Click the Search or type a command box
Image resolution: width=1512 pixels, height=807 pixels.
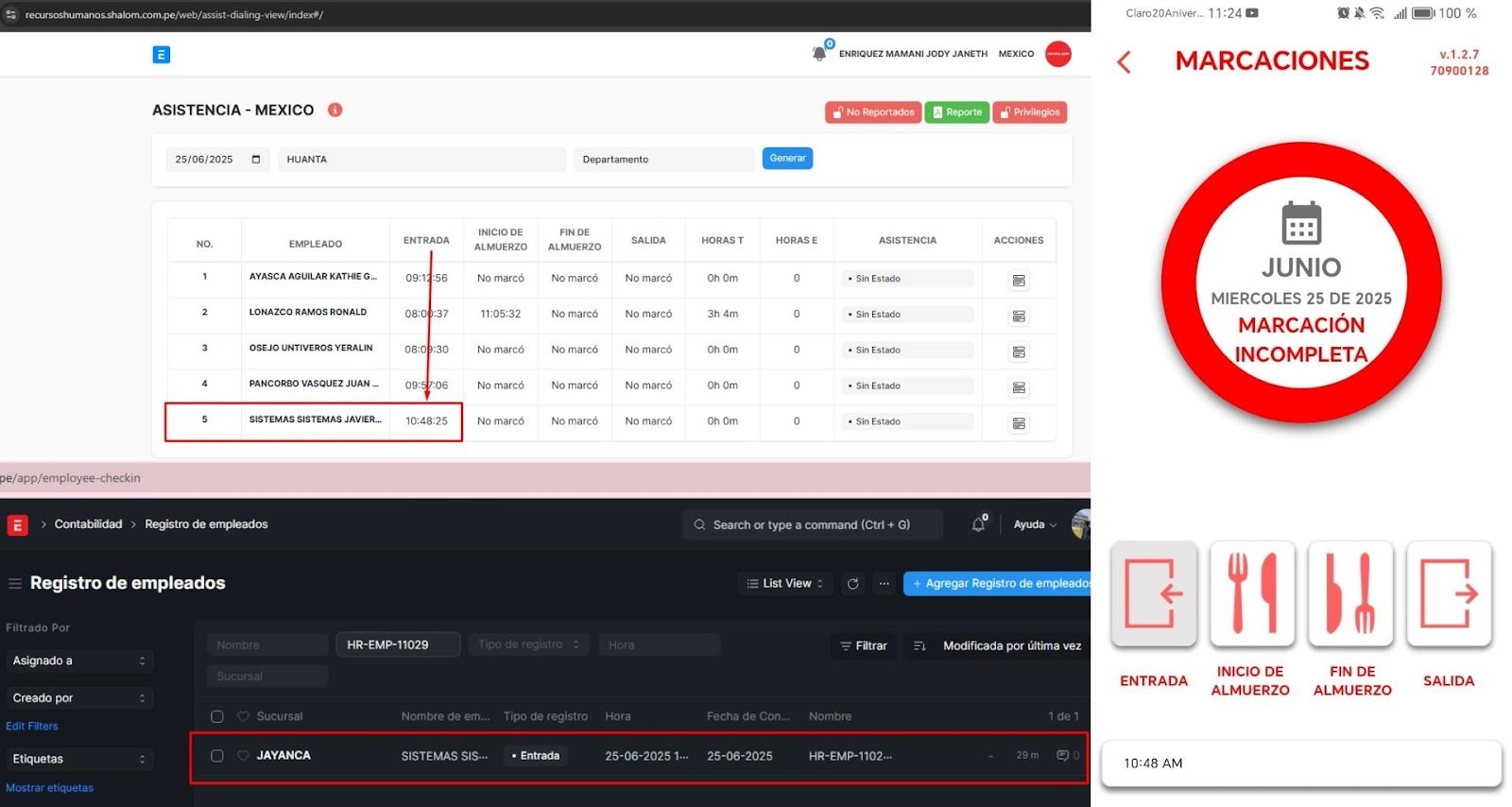click(x=812, y=524)
